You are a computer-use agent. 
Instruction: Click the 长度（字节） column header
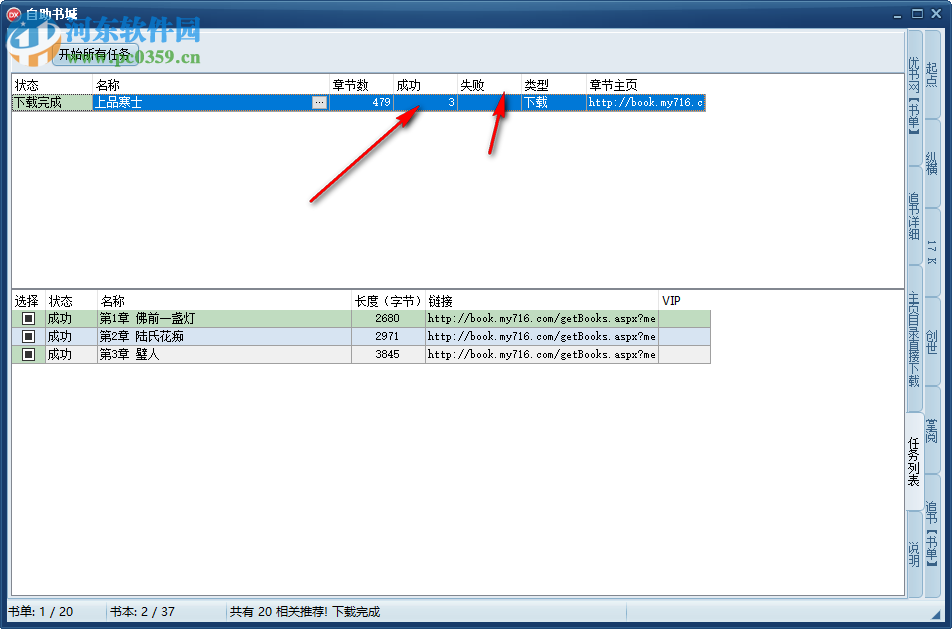(388, 301)
